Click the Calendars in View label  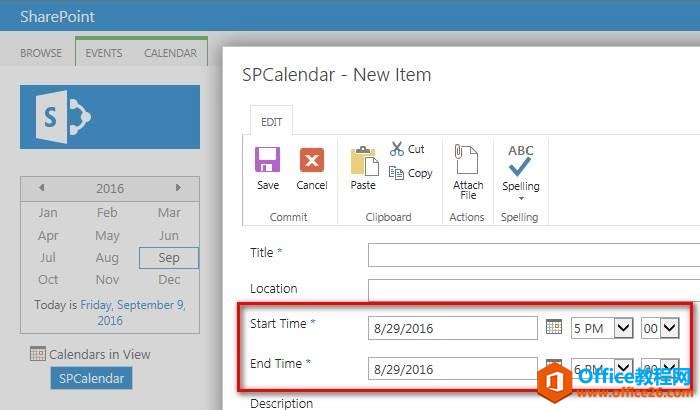100,354
